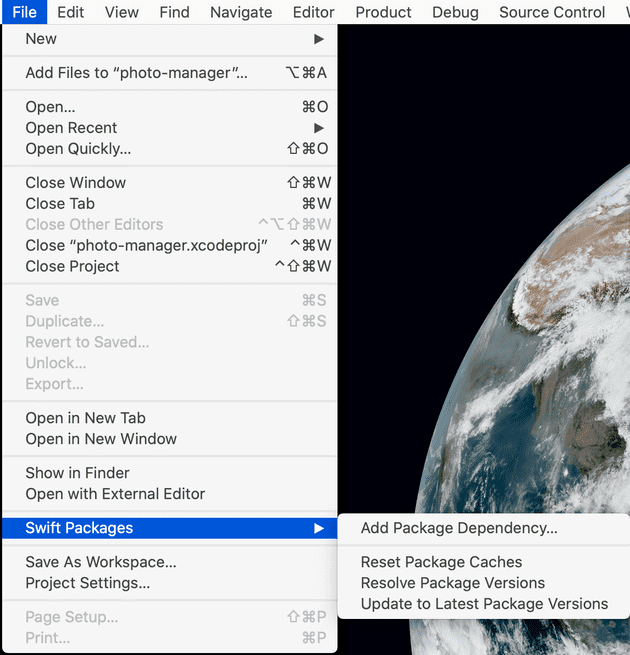Expand the New submenu

(x=170, y=39)
